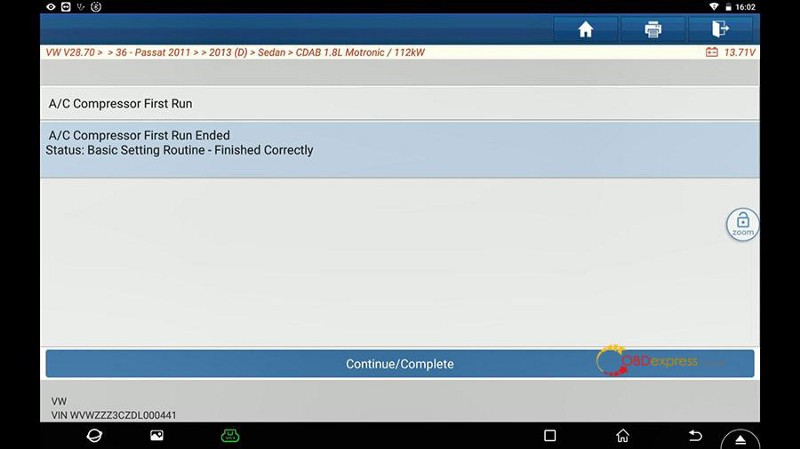
Task: Tap the zoom lock floating button
Action: click(x=742, y=224)
